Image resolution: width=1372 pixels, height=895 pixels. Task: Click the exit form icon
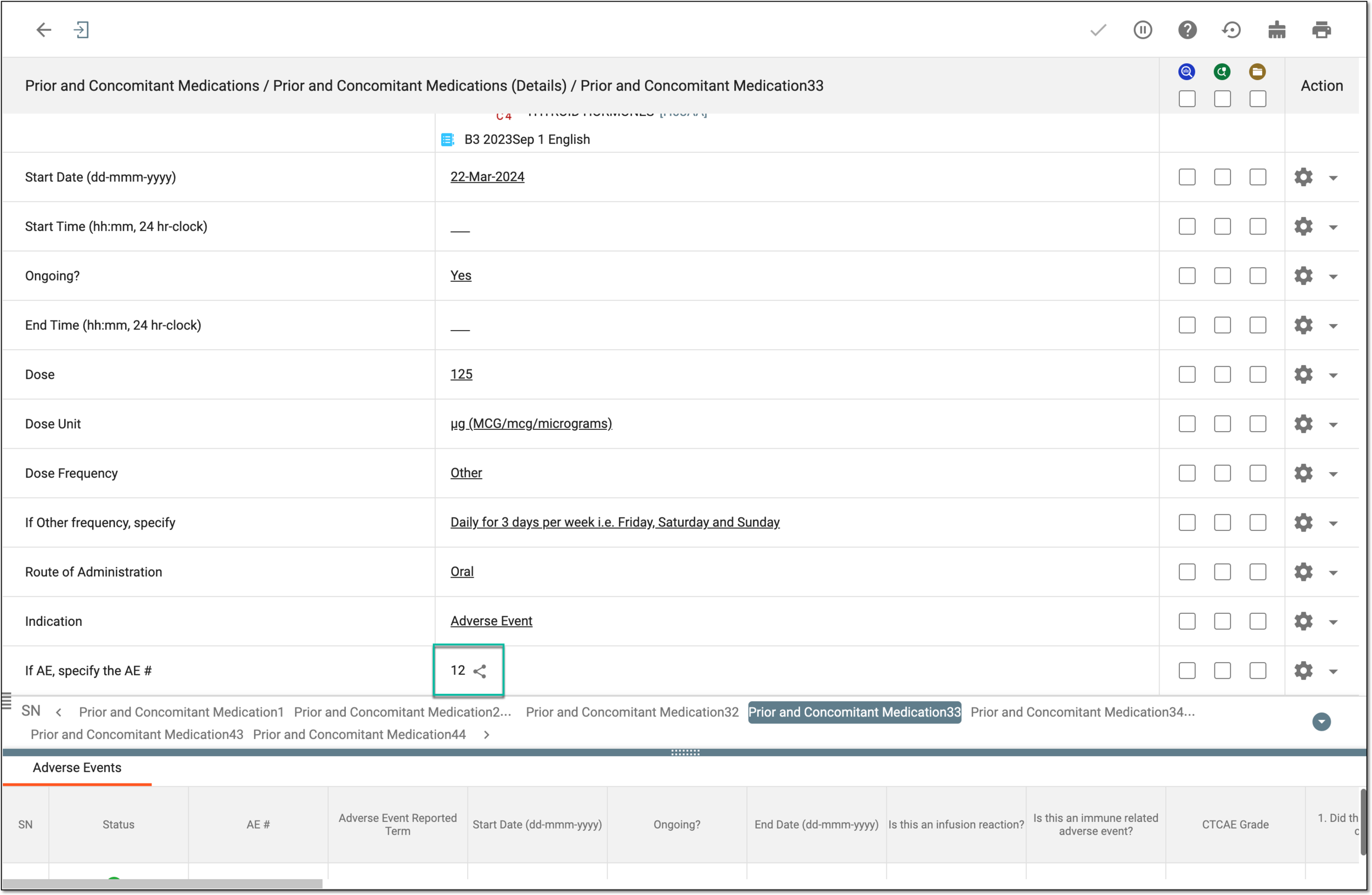coord(81,30)
